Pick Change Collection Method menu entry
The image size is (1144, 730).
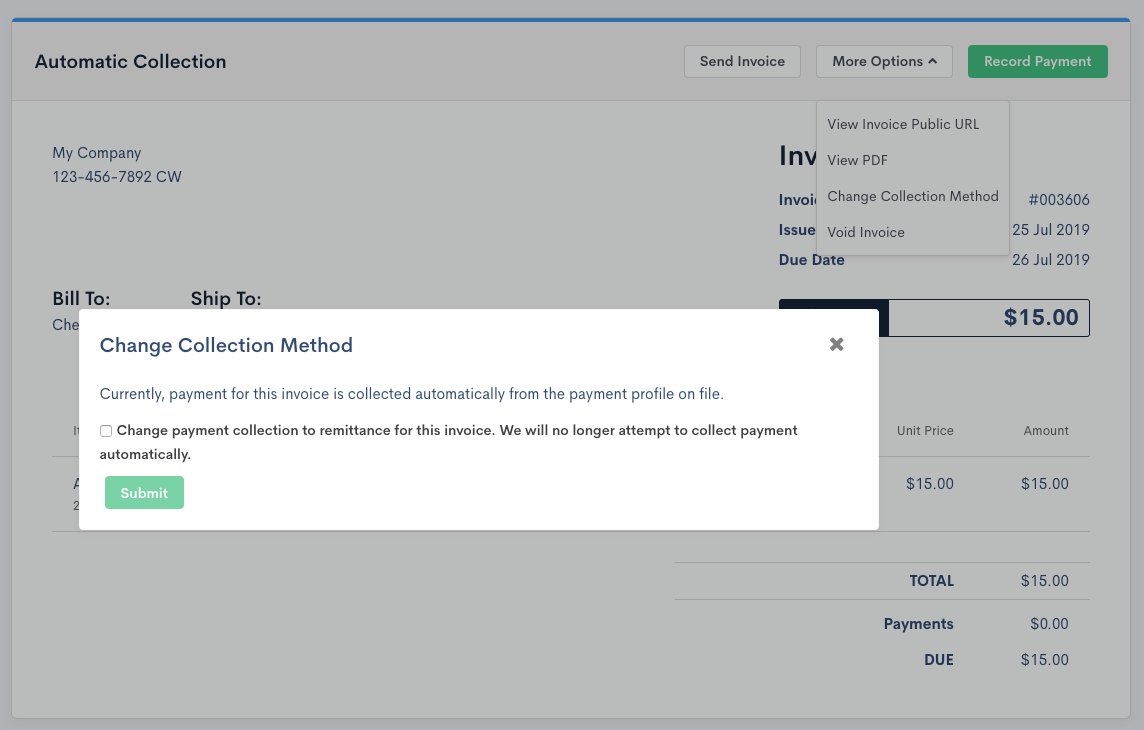912,196
